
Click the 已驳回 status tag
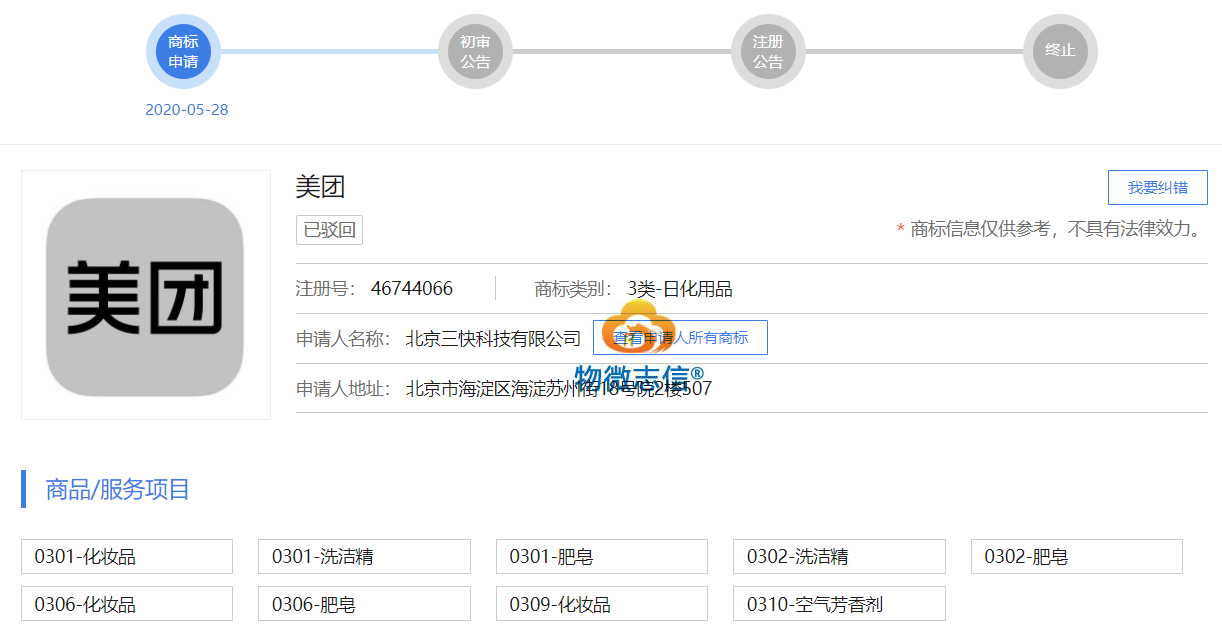[329, 230]
